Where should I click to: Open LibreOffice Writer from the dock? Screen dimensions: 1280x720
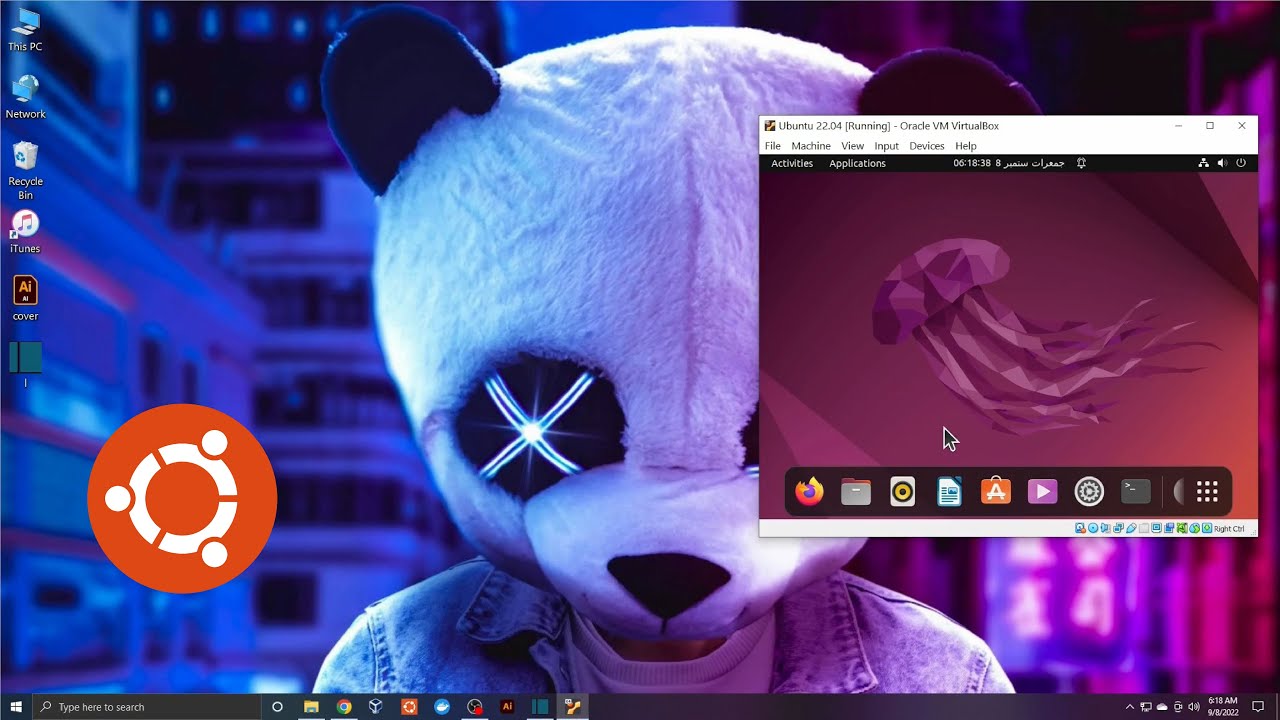pos(949,491)
